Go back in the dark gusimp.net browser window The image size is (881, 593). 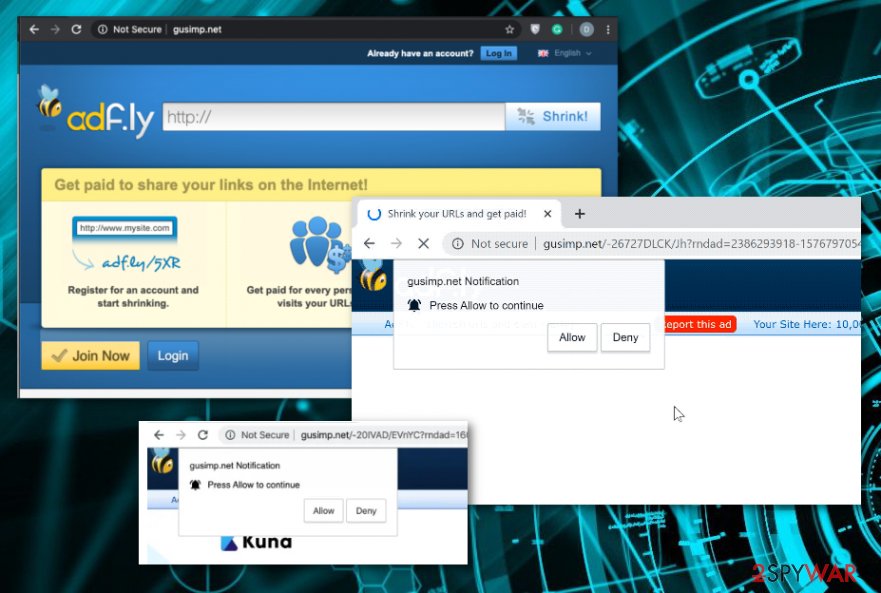coord(34,29)
